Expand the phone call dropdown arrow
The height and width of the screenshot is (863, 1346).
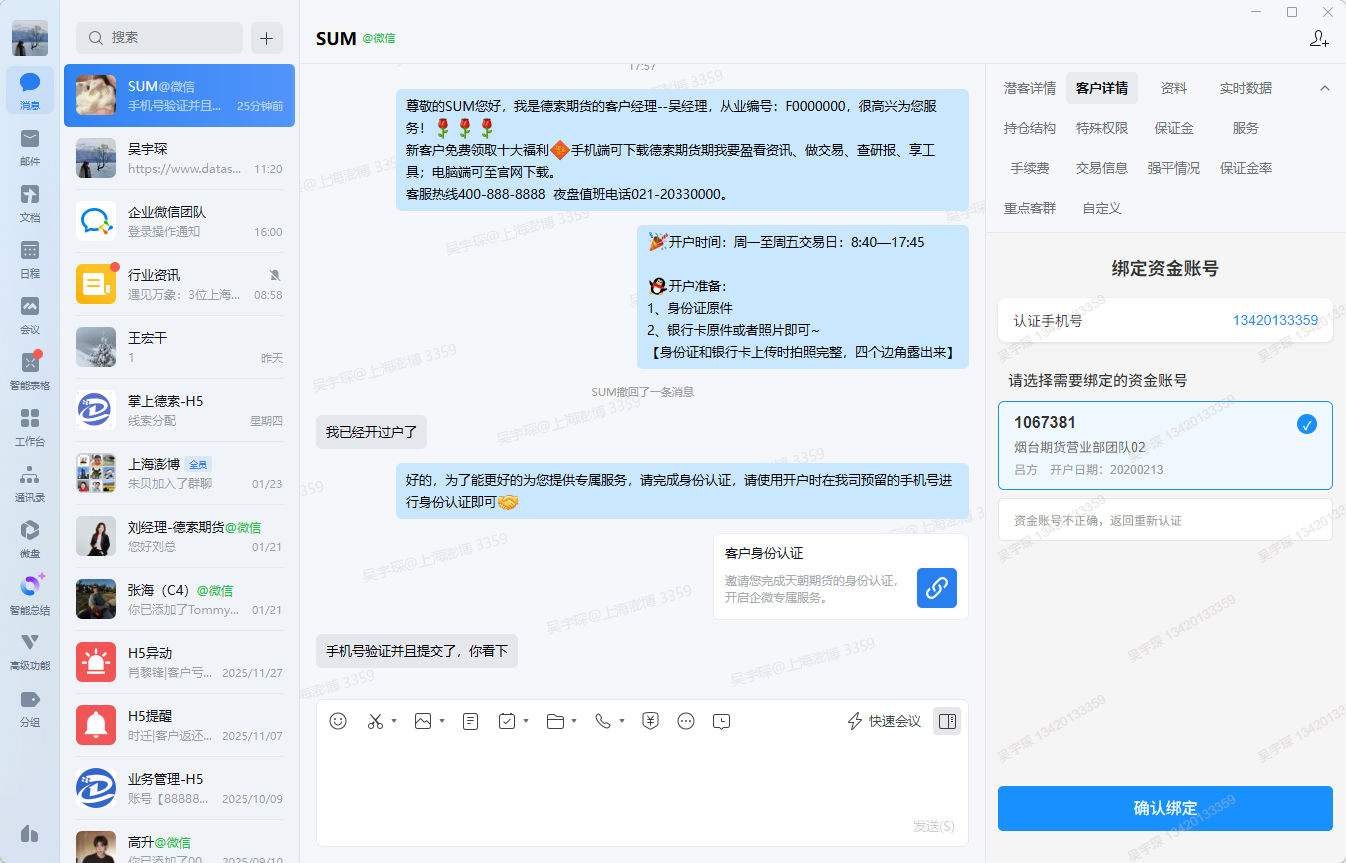(x=622, y=721)
